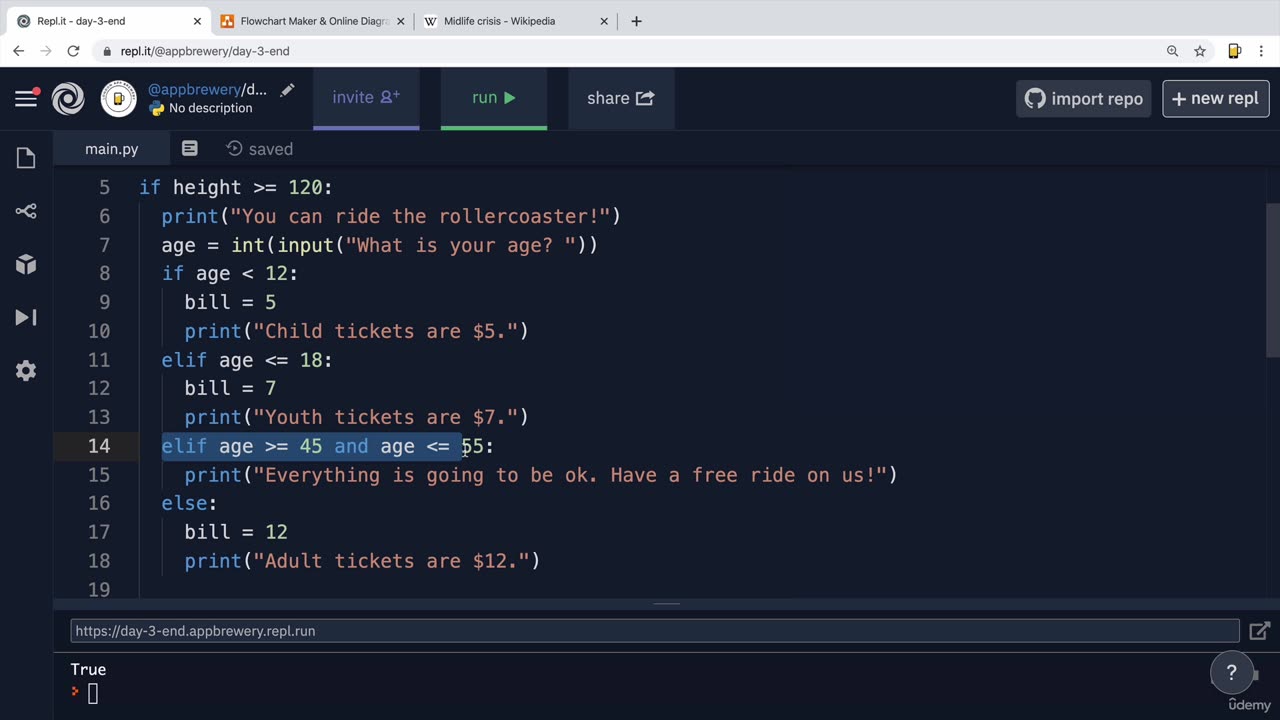The width and height of the screenshot is (1280, 720).
Task: Click the 'bill = 5' line
Action: click(230, 302)
